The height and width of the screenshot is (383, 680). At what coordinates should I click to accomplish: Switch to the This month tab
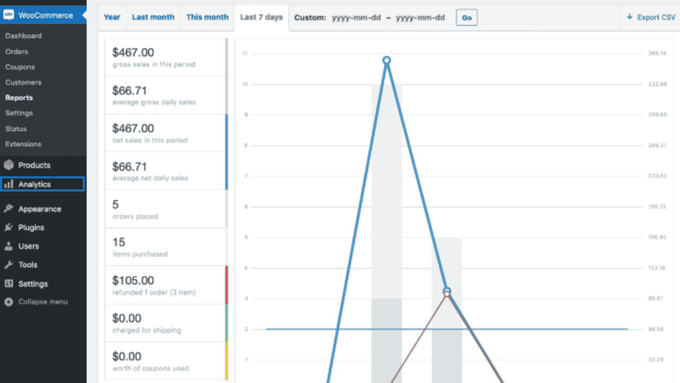pyautogui.click(x=207, y=17)
